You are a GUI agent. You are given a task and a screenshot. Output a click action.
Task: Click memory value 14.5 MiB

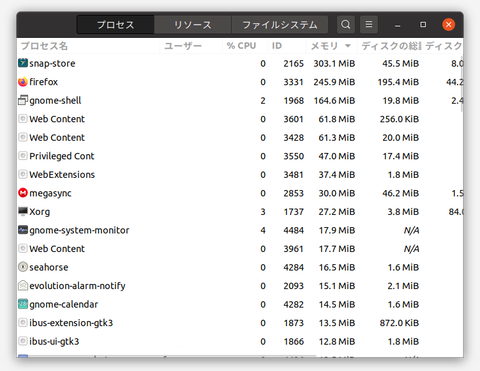[337, 304]
